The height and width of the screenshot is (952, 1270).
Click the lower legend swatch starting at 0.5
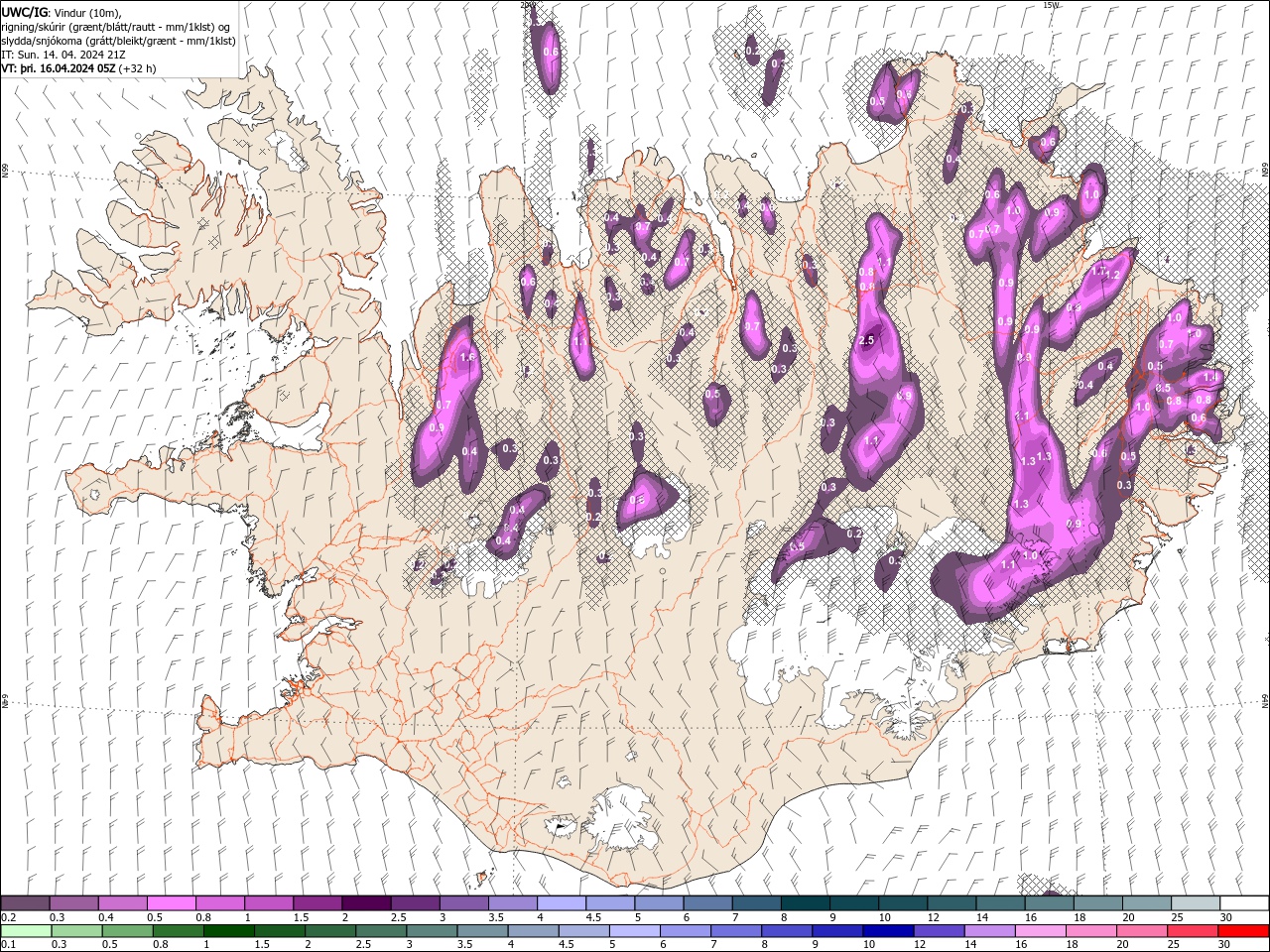click(128, 931)
